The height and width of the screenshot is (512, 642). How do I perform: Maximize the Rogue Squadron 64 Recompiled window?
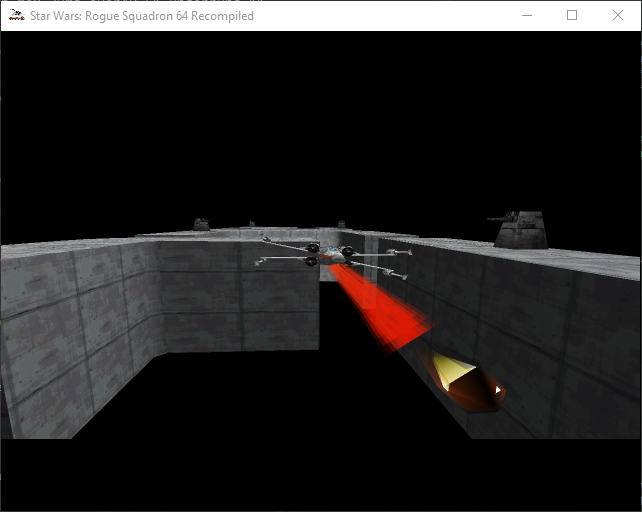(572, 16)
